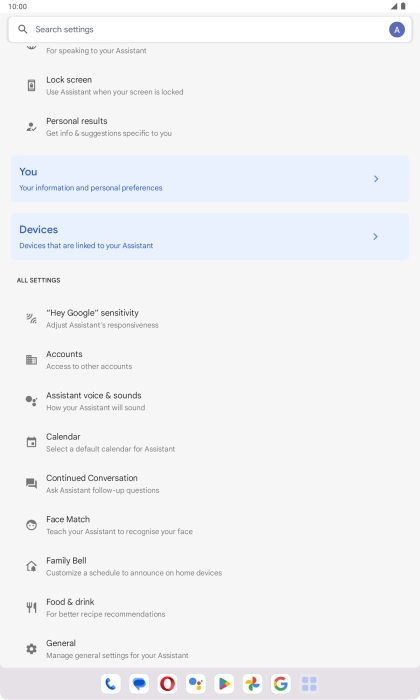Viewport: 420px width, 700px height.
Task: Open "Hey Google" sensitivity setting
Action: (x=210, y=319)
